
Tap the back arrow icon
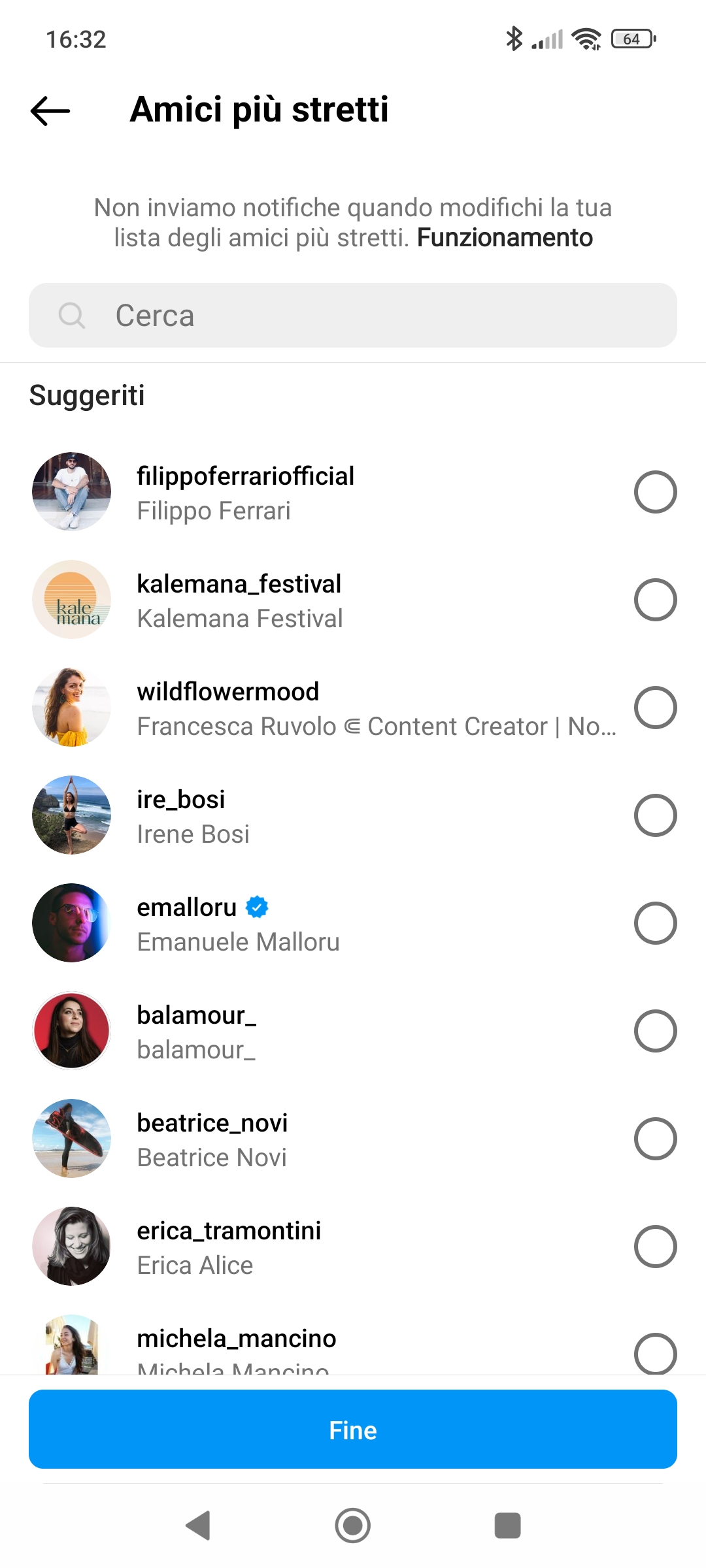(x=50, y=110)
